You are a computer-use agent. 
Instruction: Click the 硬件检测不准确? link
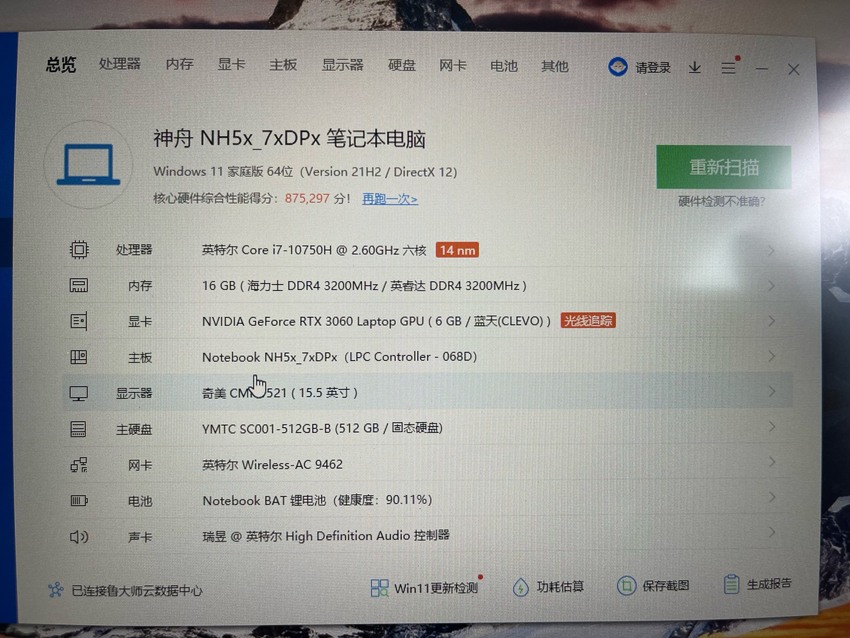(722, 202)
